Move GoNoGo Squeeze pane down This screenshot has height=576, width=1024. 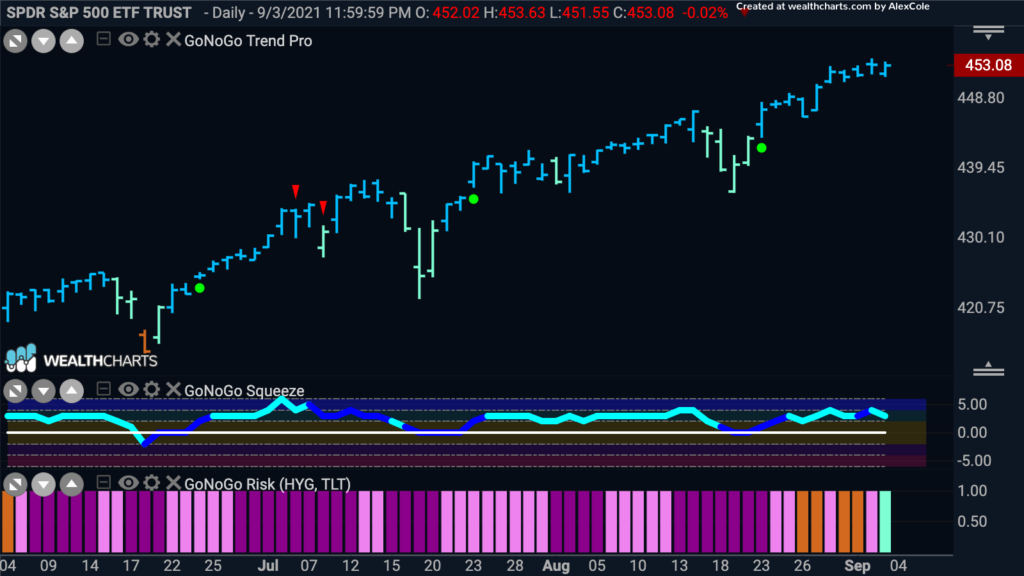pos(43,391)
